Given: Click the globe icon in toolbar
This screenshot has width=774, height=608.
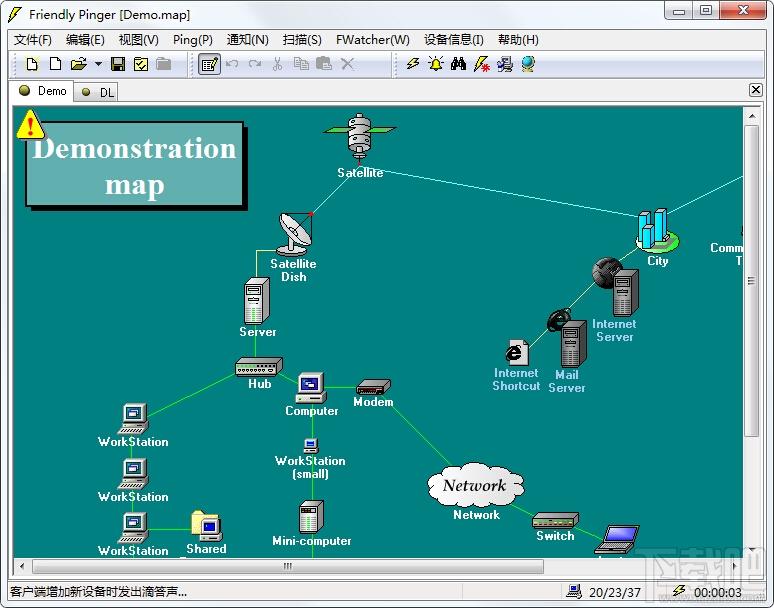Looking at the screenshot, I should pos(528,64).
